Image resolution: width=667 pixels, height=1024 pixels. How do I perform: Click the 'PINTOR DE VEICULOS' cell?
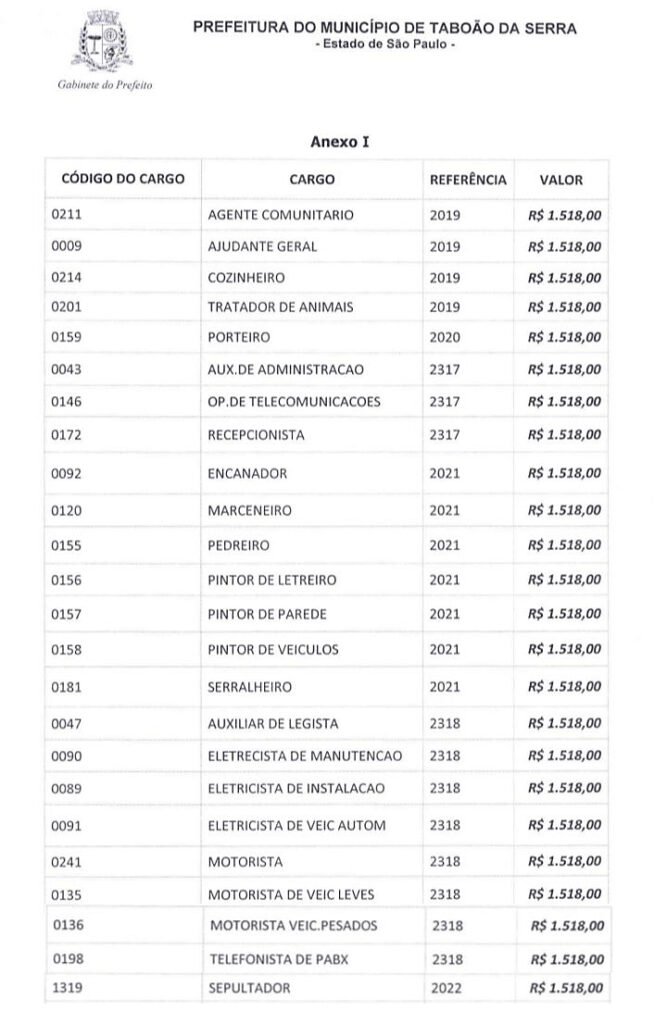point(273,650)
